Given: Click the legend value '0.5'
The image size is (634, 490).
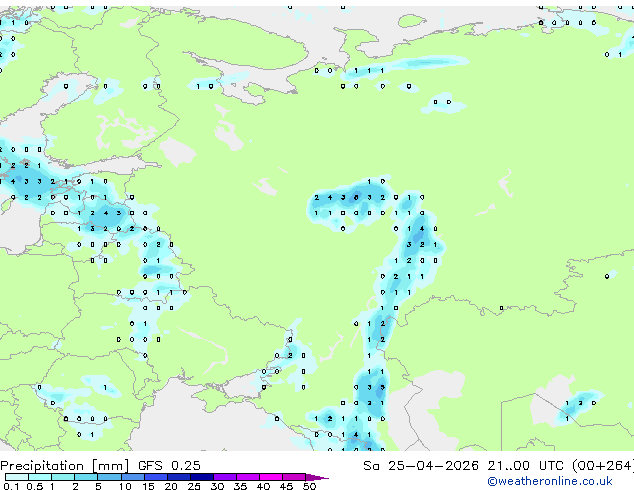Looking at the screenshot, I should coord(35,486).
